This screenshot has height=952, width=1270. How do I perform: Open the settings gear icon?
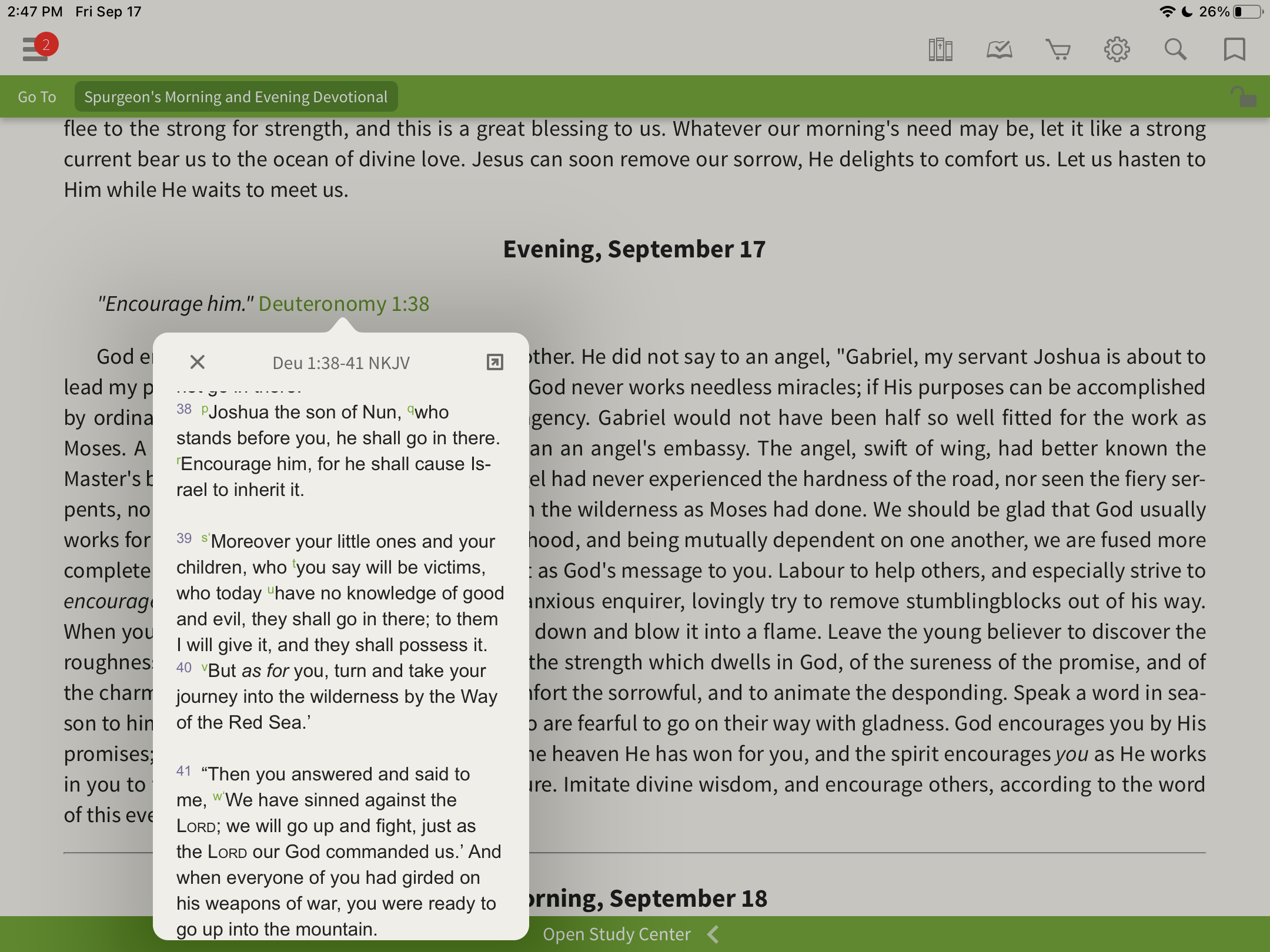pyautogui.click(x=1117, y=48)
